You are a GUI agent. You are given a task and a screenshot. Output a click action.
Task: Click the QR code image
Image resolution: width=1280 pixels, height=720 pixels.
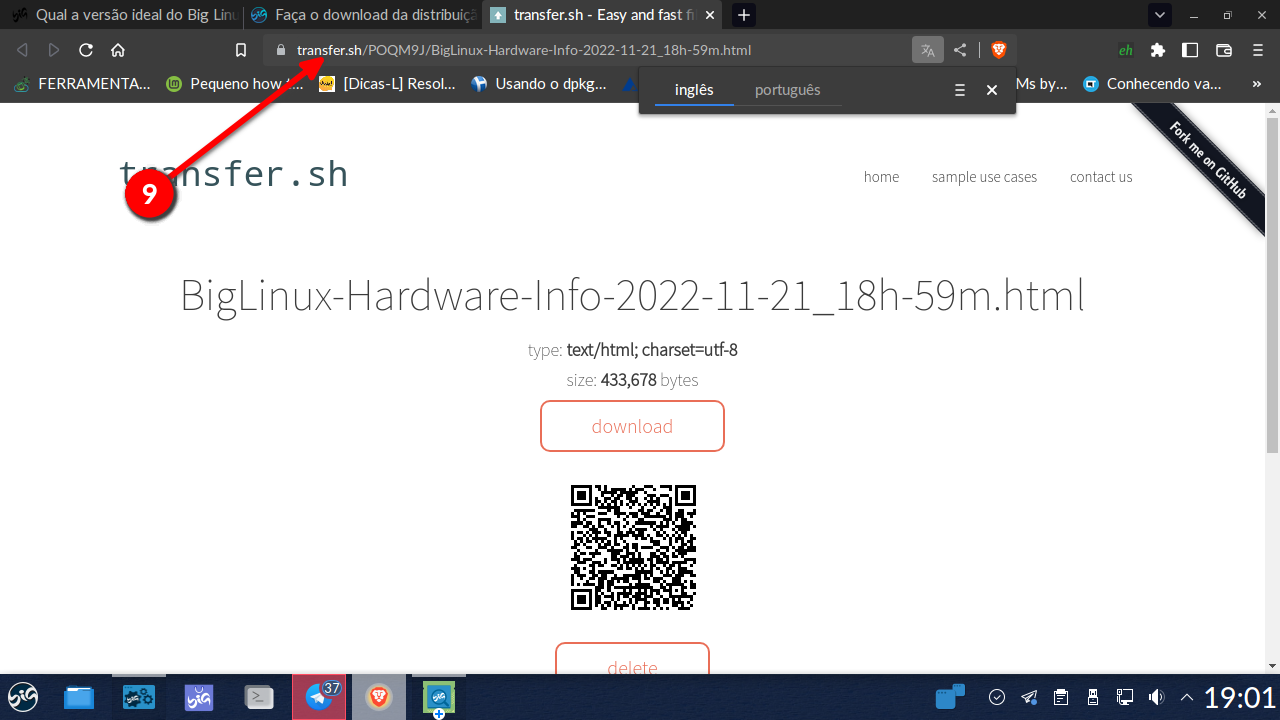pos(632,547)
